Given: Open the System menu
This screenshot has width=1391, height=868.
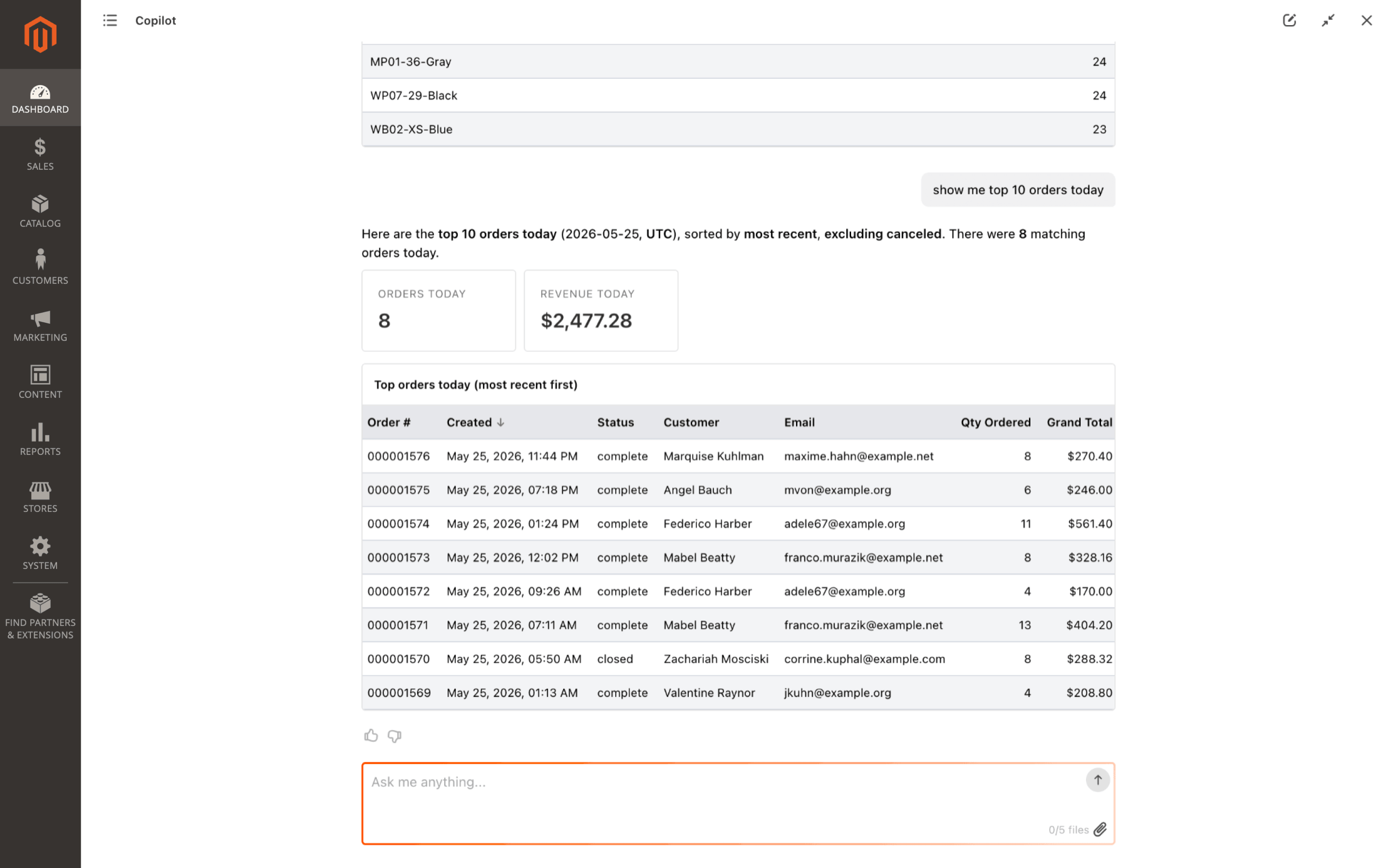Looking at the screenshot, I should 40,553.
